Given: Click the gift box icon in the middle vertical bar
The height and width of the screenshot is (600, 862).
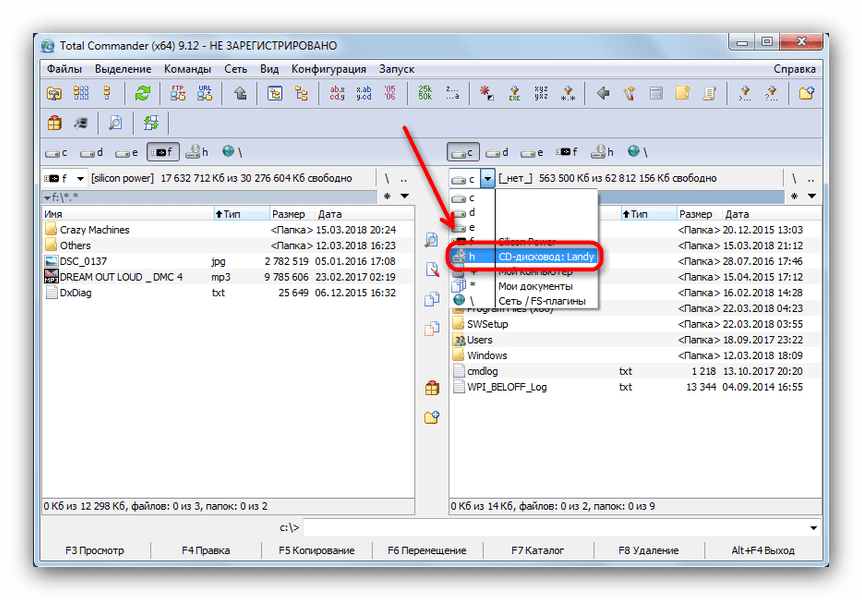Looking at the screenshot, I should 432,388.
